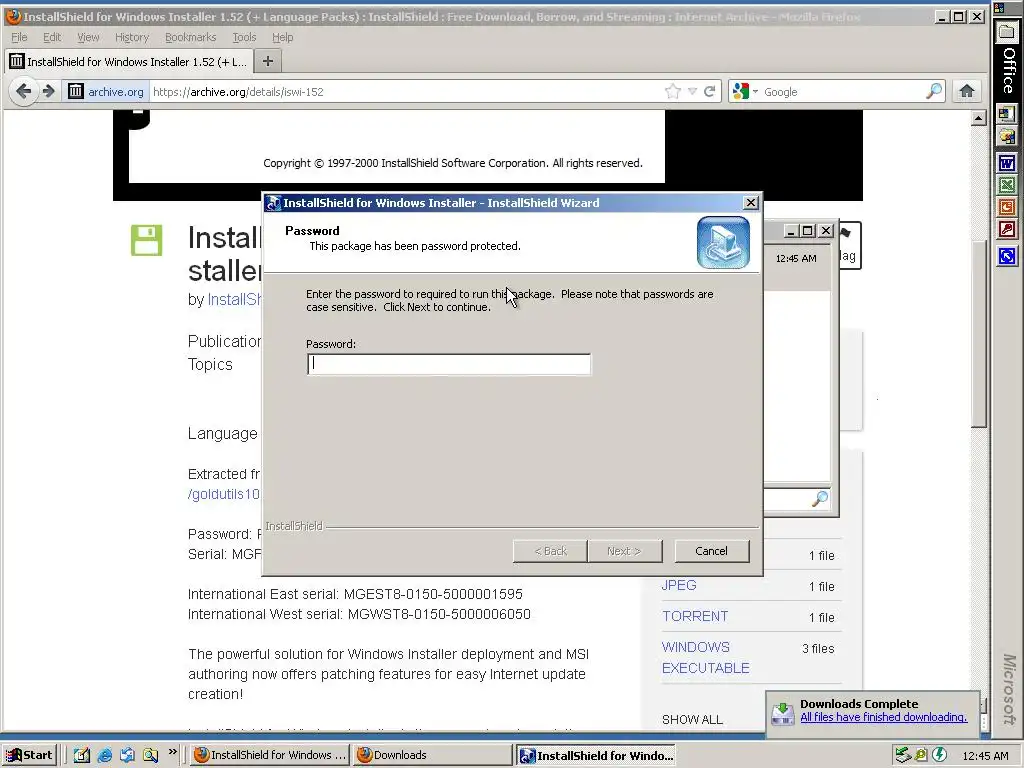Open the History menu in Firefox
Viewport: 1024px width, 768px height.
pos(132,37)
